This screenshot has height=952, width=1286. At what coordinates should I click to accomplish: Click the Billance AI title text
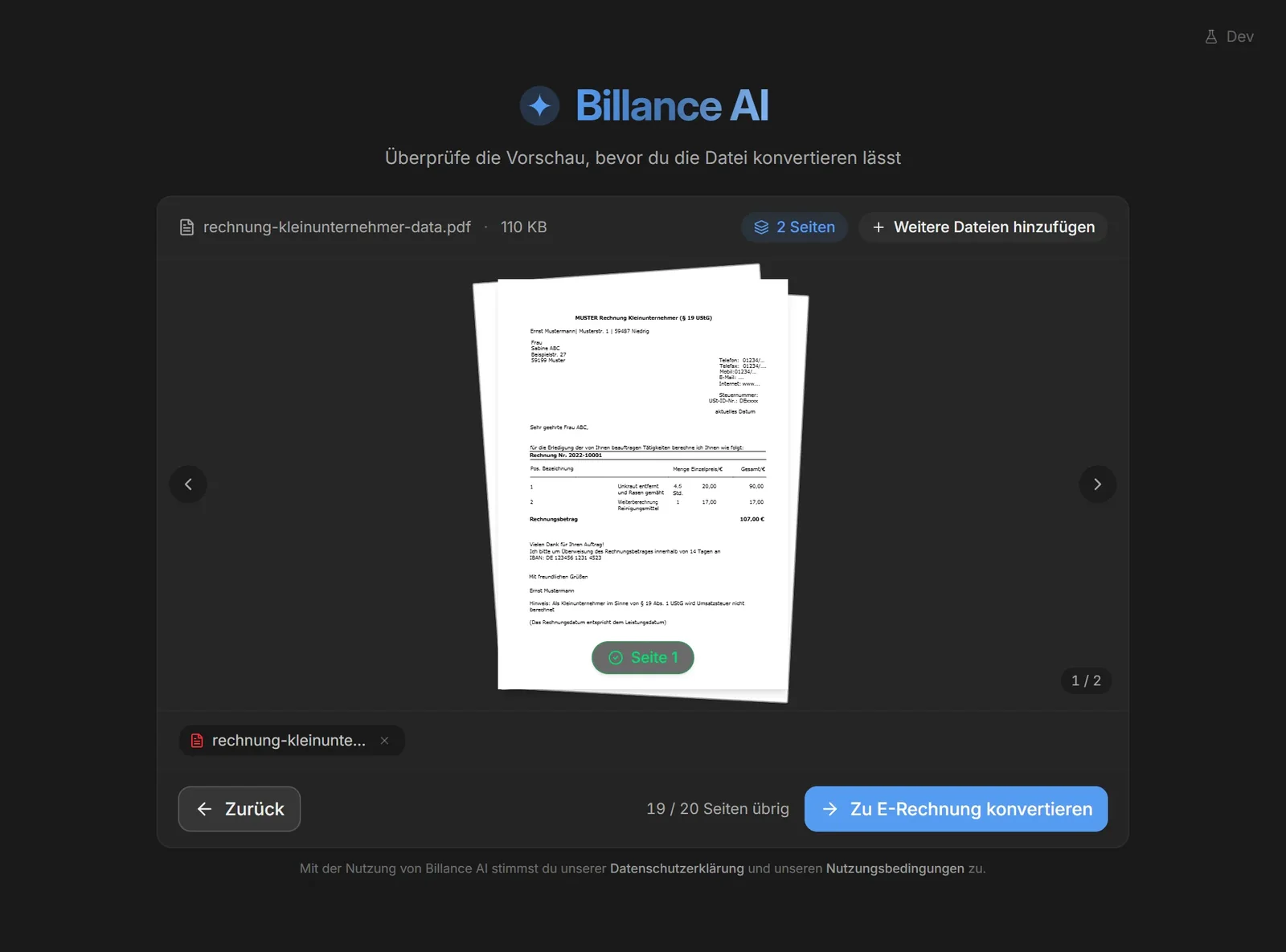pyautogui.click(x=672, y=105)
